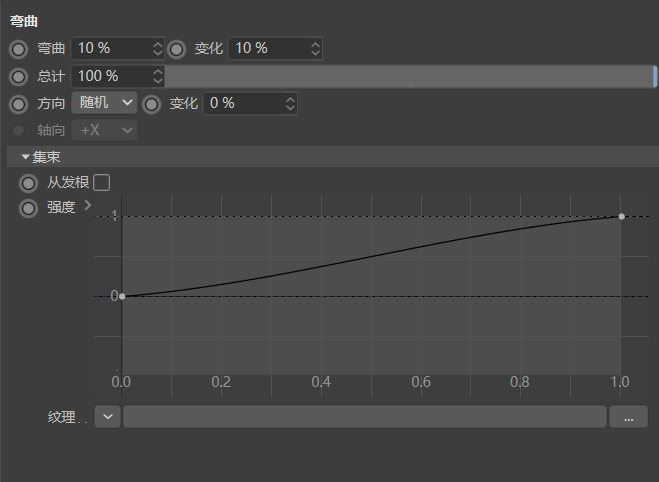
Task: Click the 纹理 browse button with ellipsis
Action: click(x=628, y=417)
